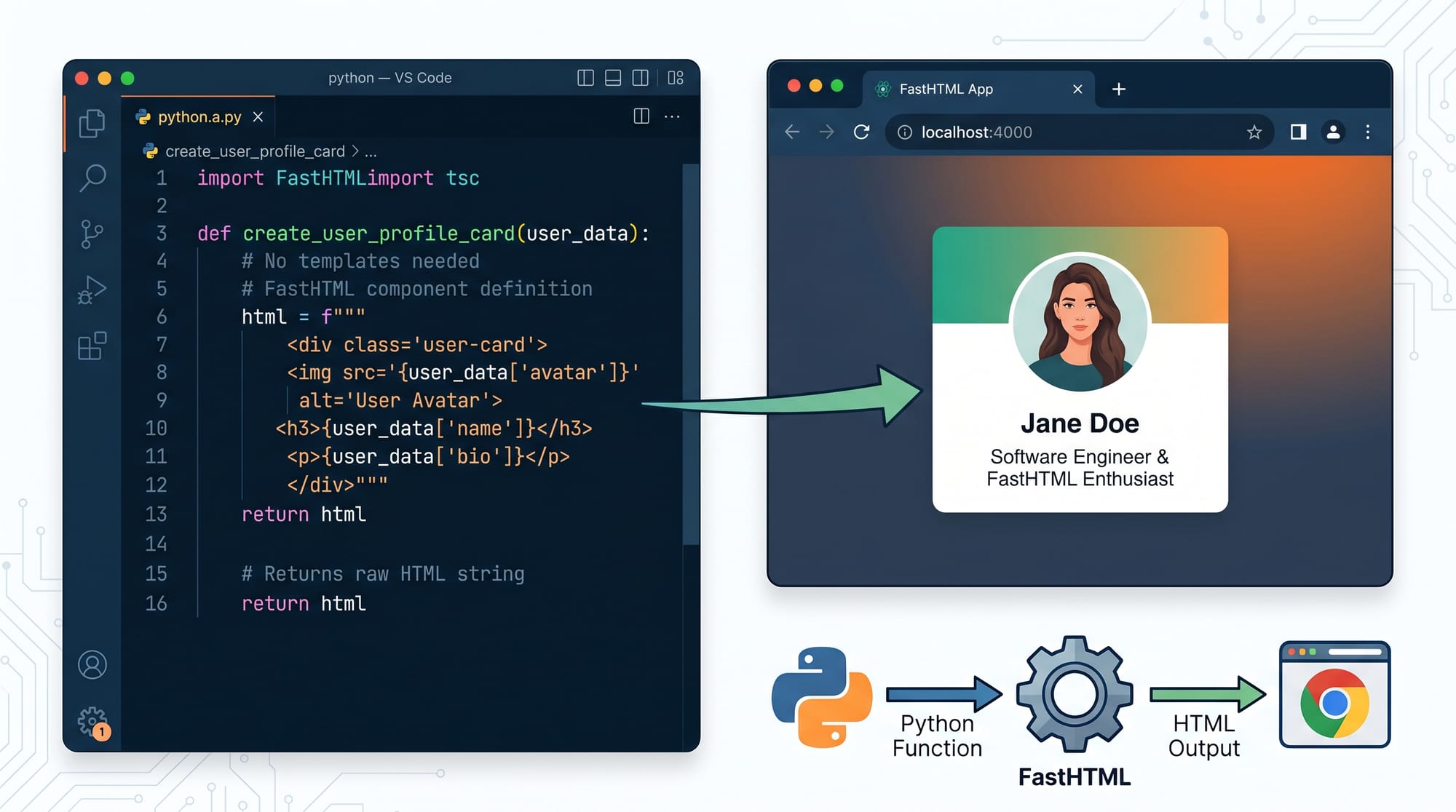Click the 'import FastHTMLimport tsc' line

click(x=338, y=178)
